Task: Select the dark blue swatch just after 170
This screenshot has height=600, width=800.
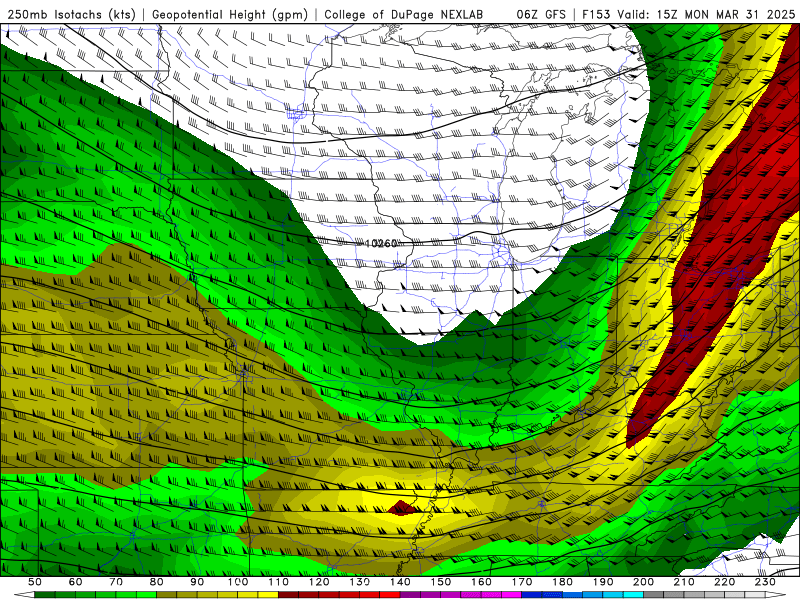Action: pyautogui.click(x=532, y=595)
